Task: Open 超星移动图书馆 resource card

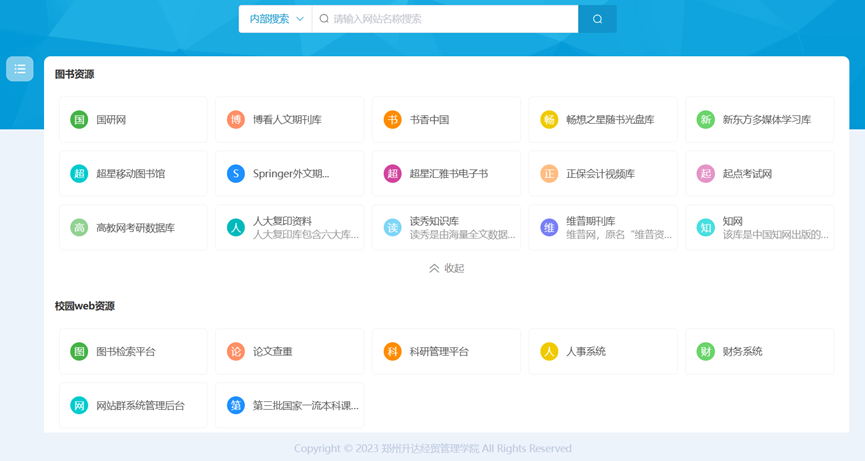Action: (132, 174)
